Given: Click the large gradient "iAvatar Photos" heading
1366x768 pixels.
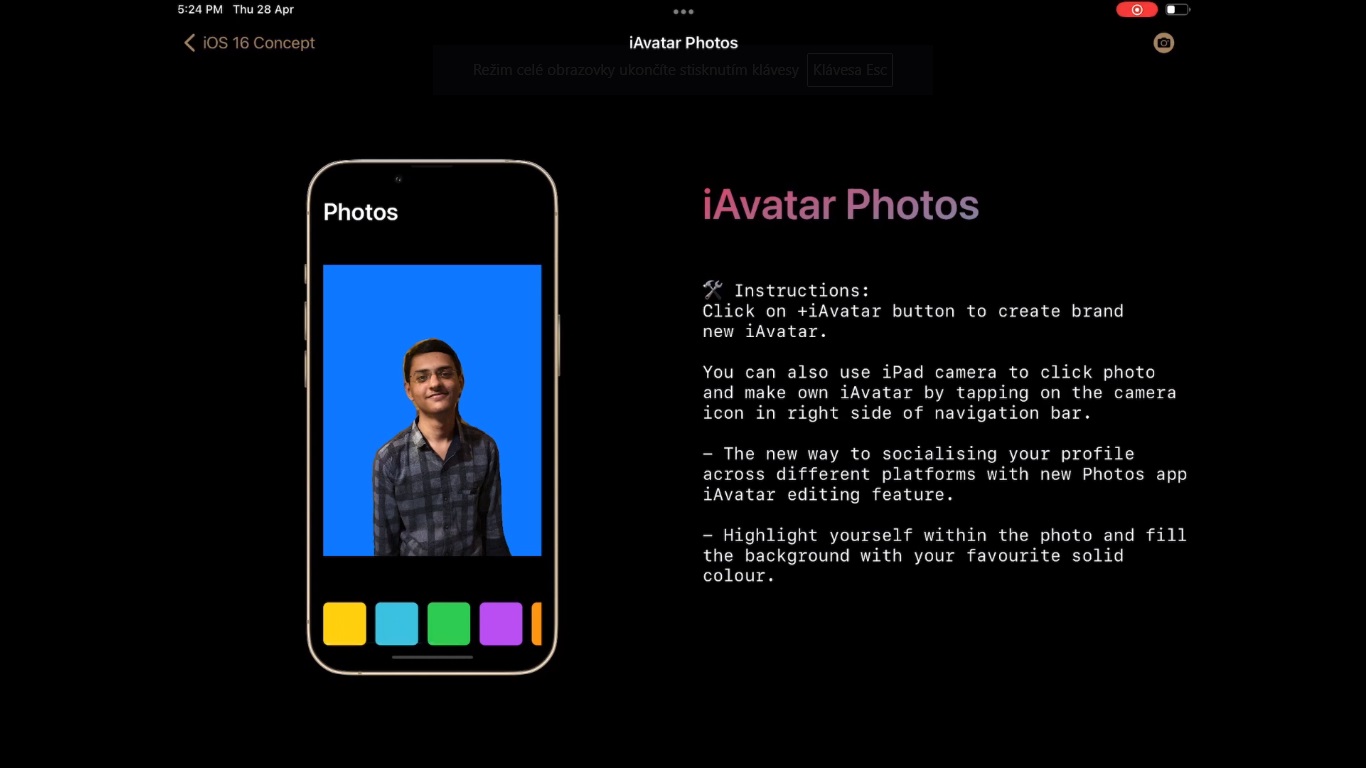Looking at the screenshot, I should pos(841,205).
